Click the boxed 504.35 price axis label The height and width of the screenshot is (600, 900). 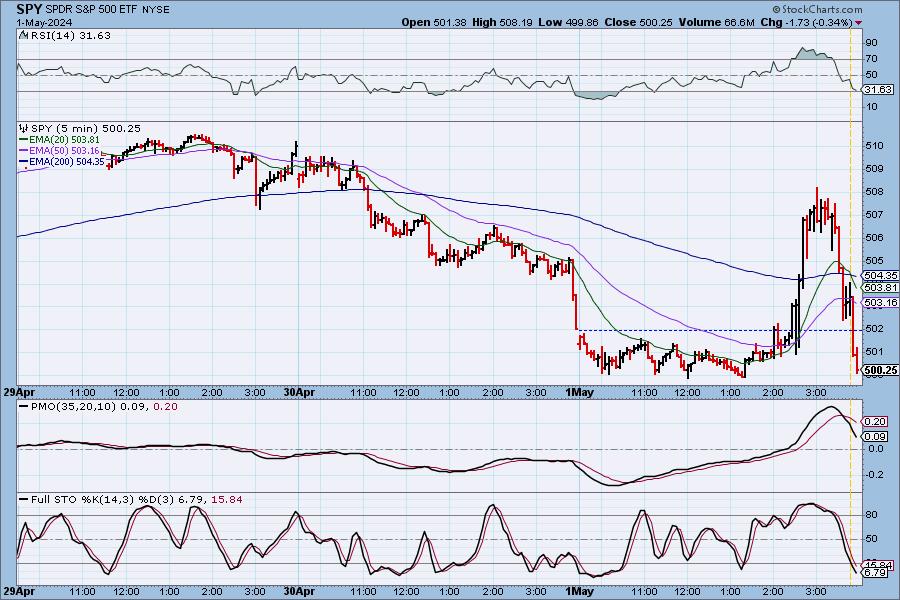880,276
